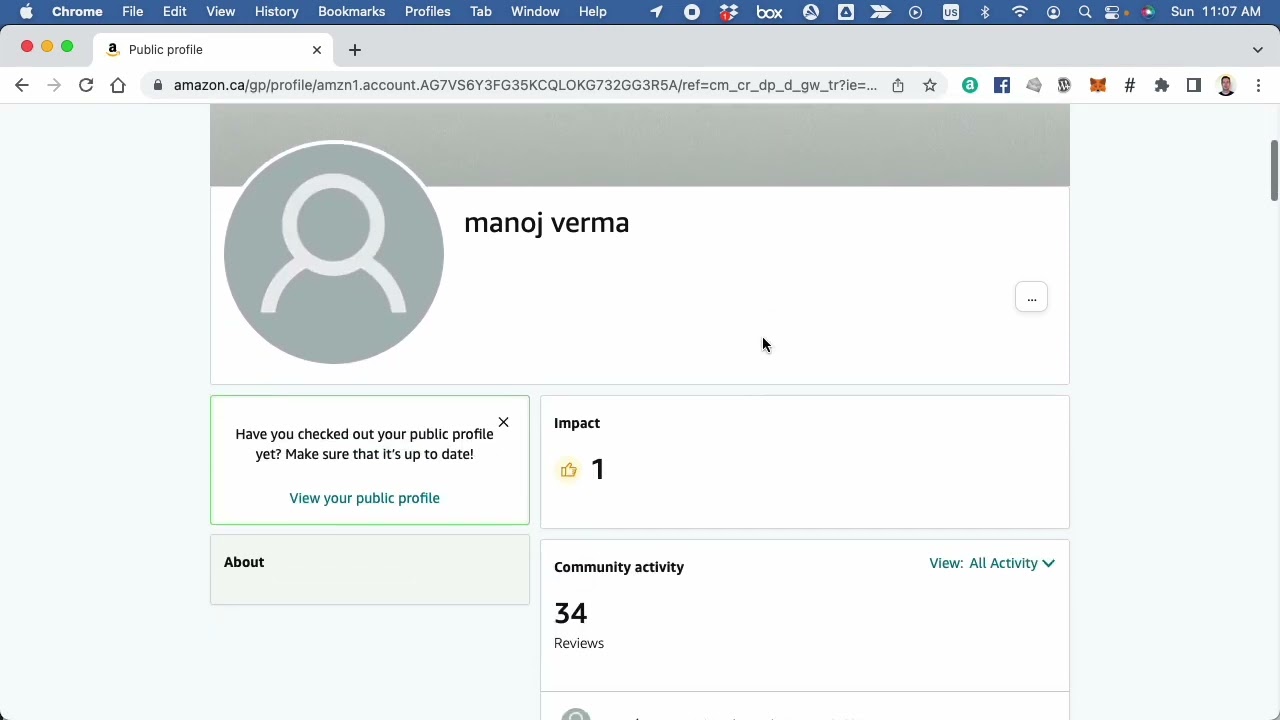Click the hash symbol extension icon

1130,85
